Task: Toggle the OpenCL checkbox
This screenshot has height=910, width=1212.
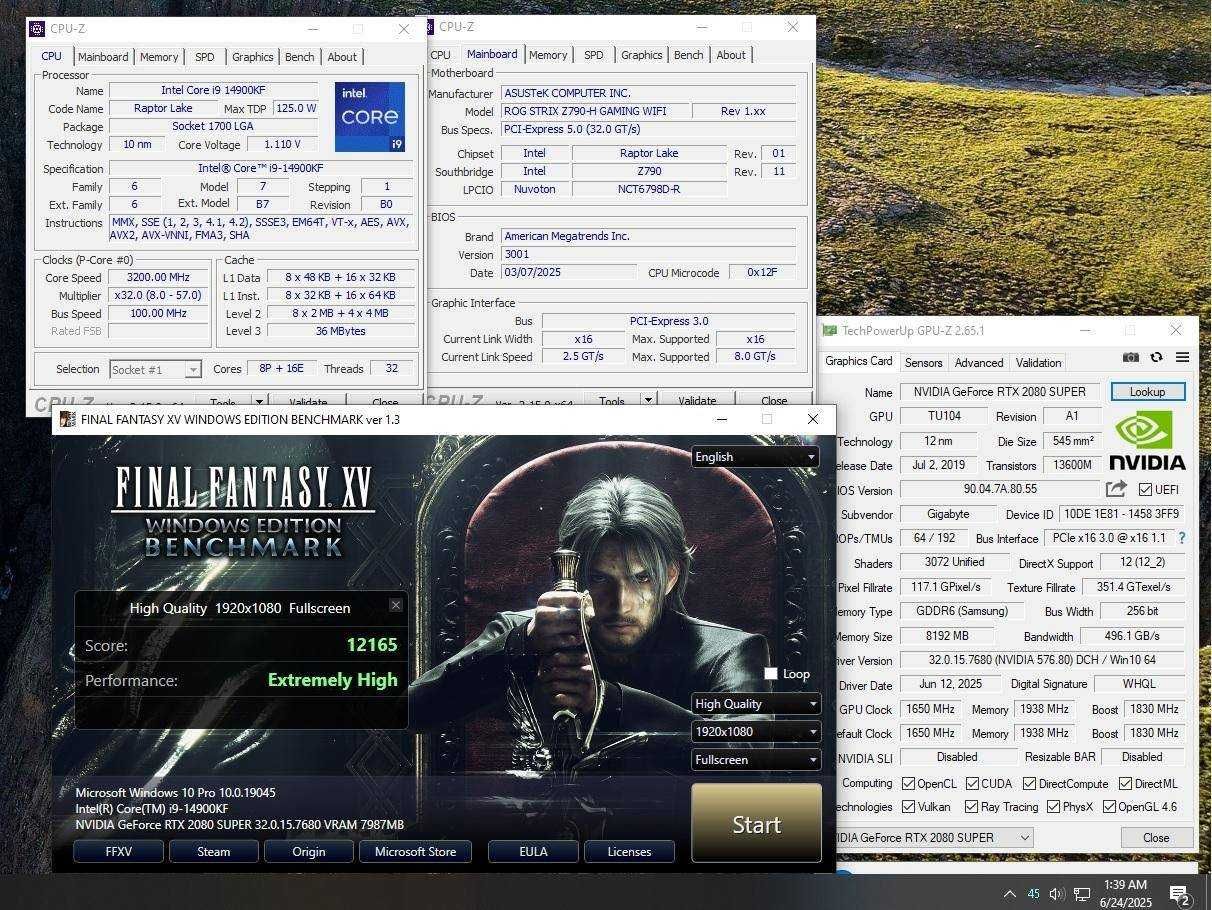Action: [x=908, y=783]
